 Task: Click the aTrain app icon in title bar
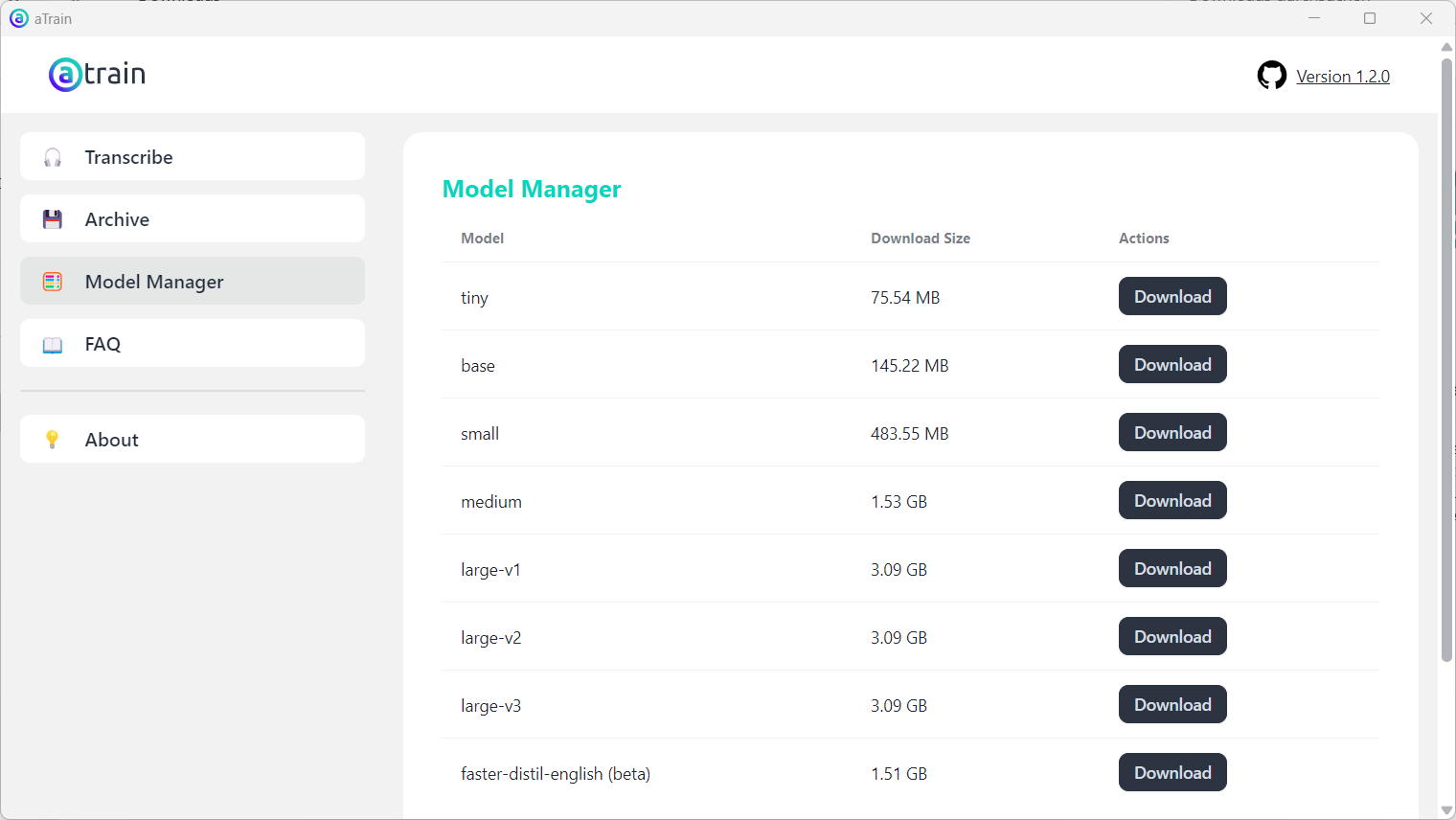point(18,18)
